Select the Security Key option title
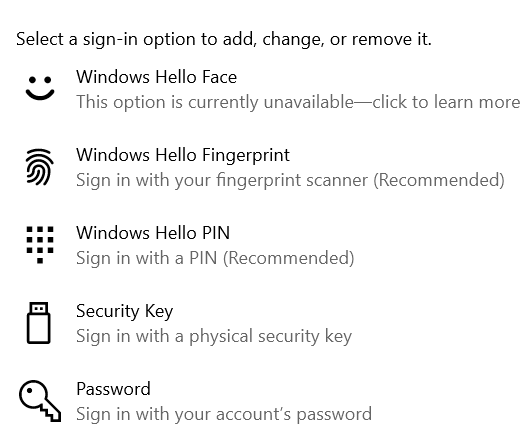This screenshot has height=446, width=521. (124, 311)
